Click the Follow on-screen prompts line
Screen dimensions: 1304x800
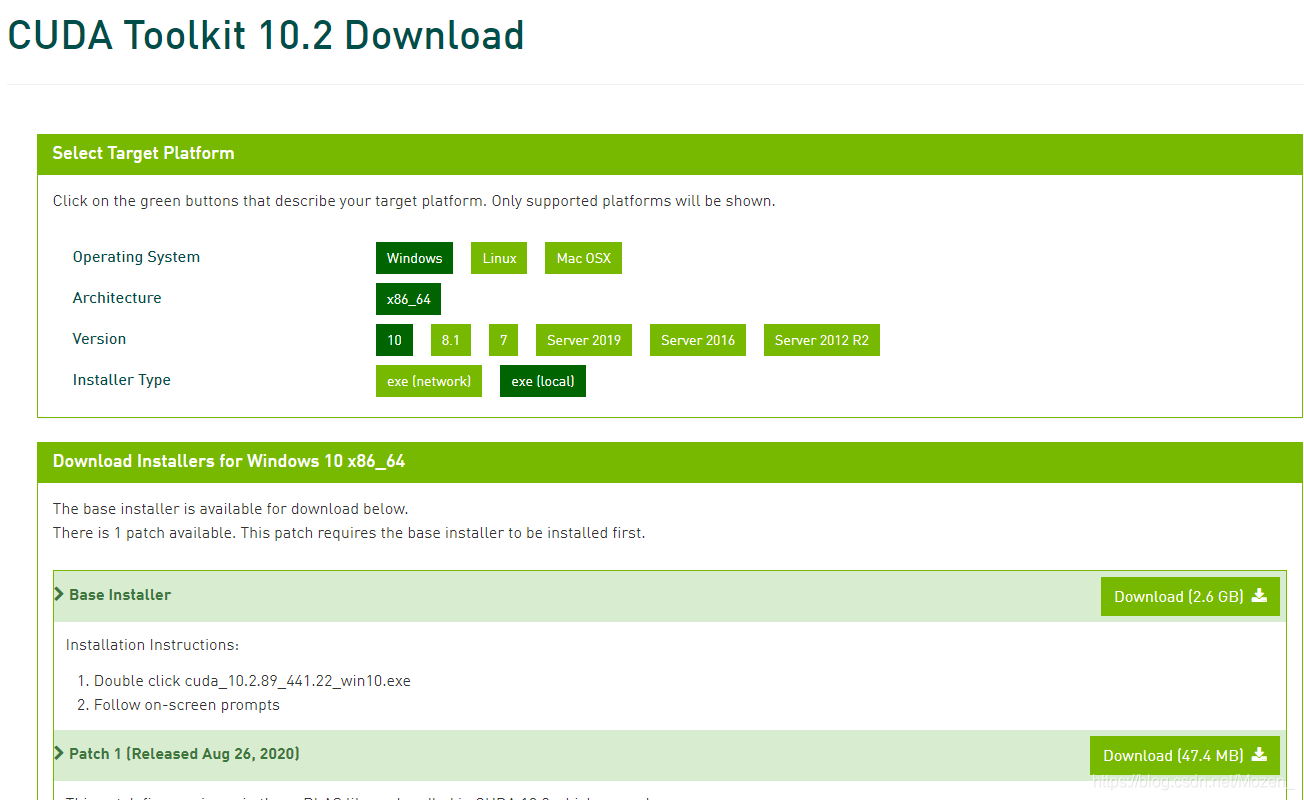(187, 705)
